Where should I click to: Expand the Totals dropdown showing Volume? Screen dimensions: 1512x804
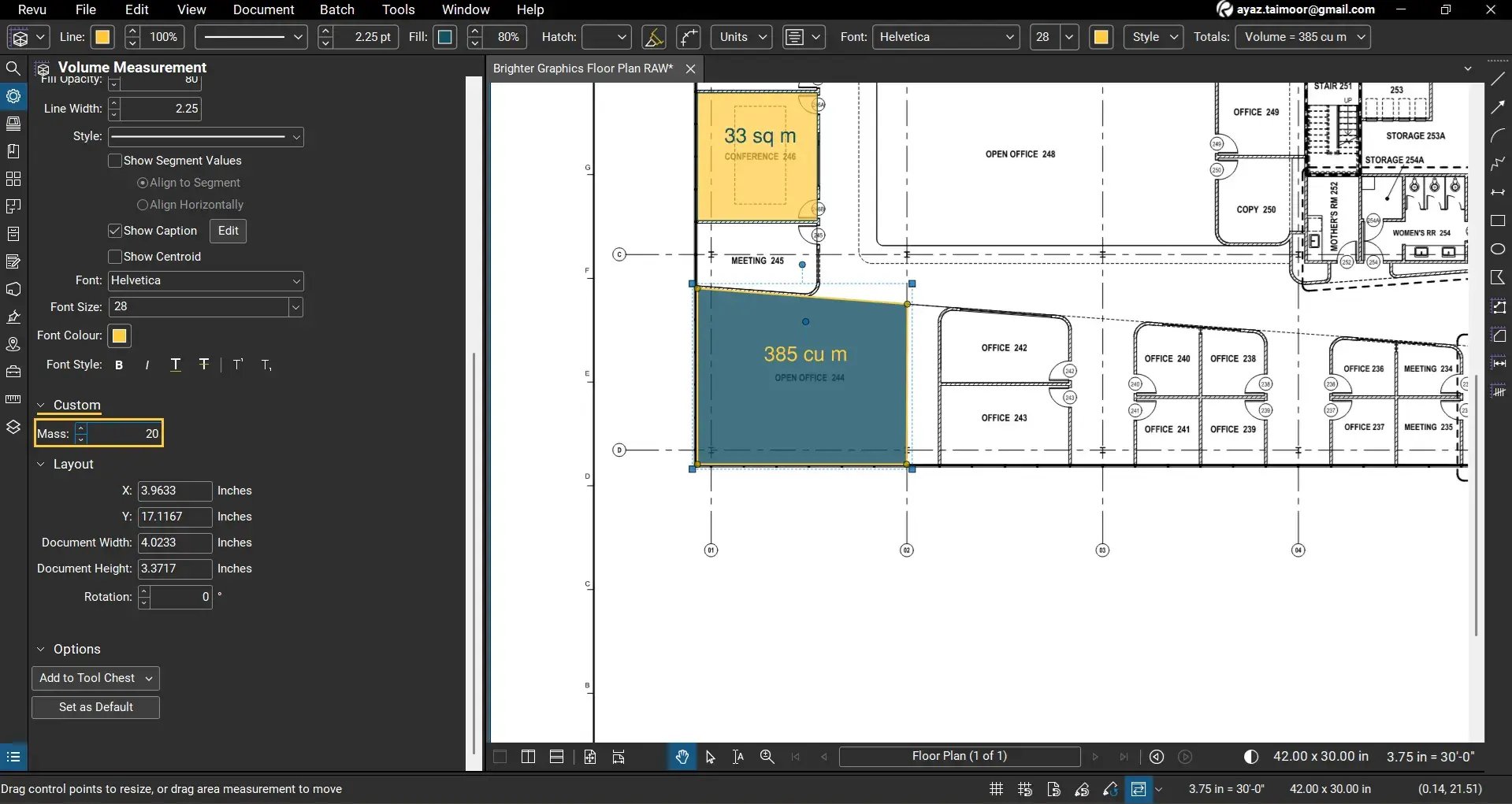[x=1302, y=37]
